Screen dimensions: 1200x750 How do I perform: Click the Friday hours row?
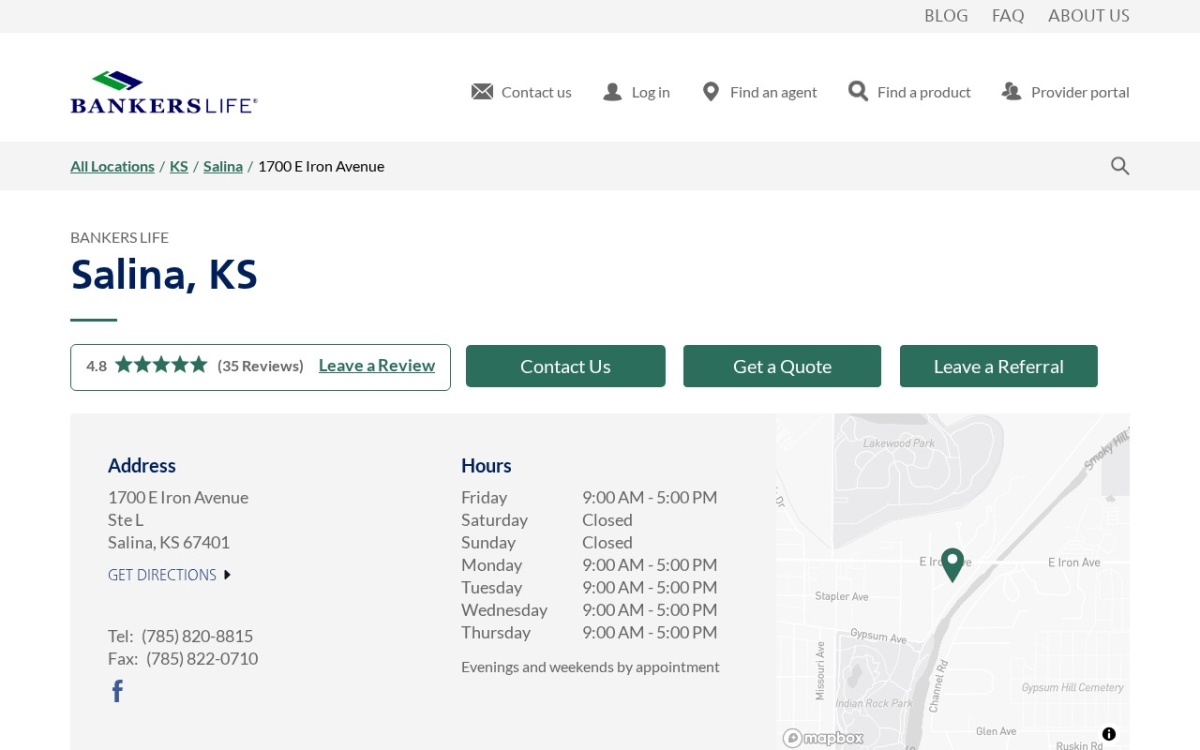589,497
